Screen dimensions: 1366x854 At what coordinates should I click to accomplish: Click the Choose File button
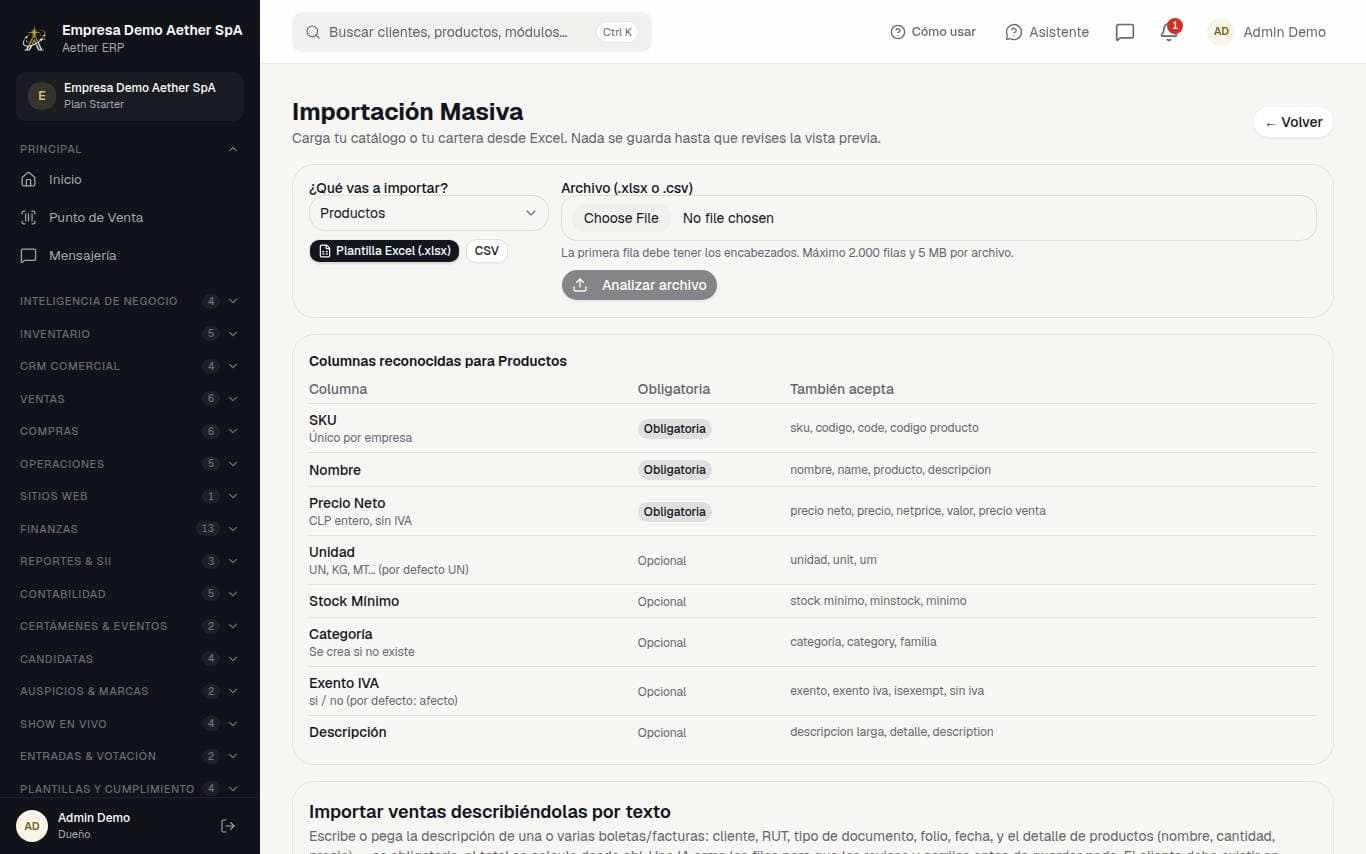[621, 218]
